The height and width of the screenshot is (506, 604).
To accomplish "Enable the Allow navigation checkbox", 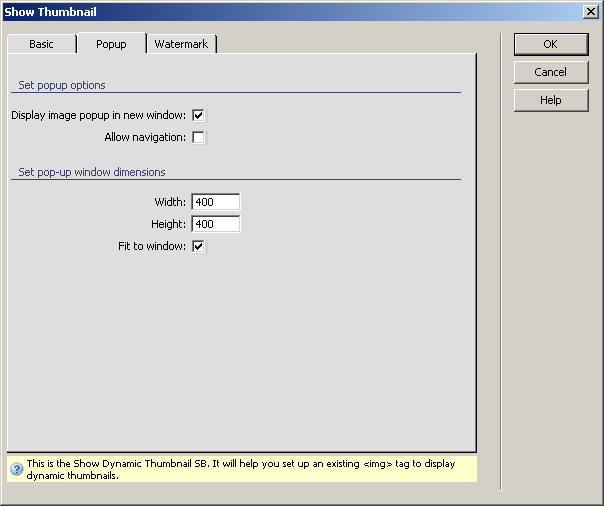I will (199, 137).
